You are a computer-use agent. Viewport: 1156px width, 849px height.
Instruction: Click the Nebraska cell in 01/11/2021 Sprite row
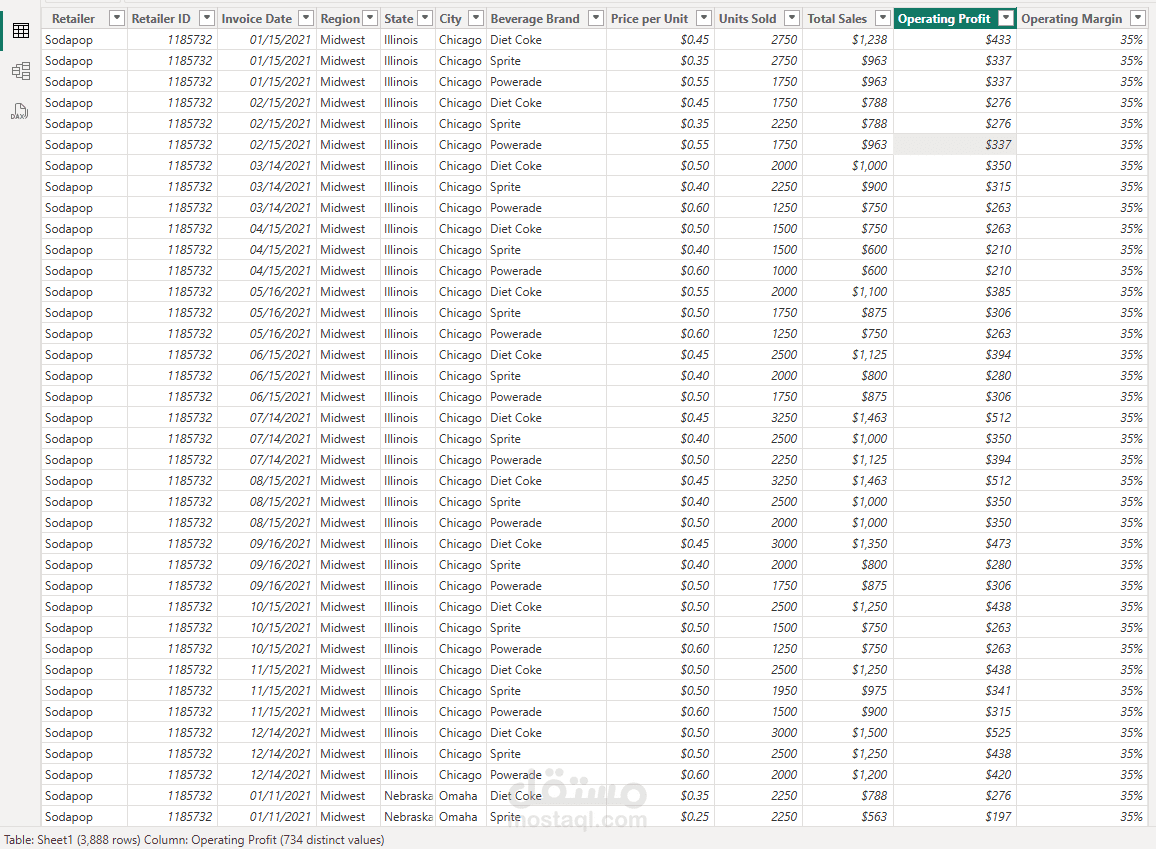click(x=408, y=817)
